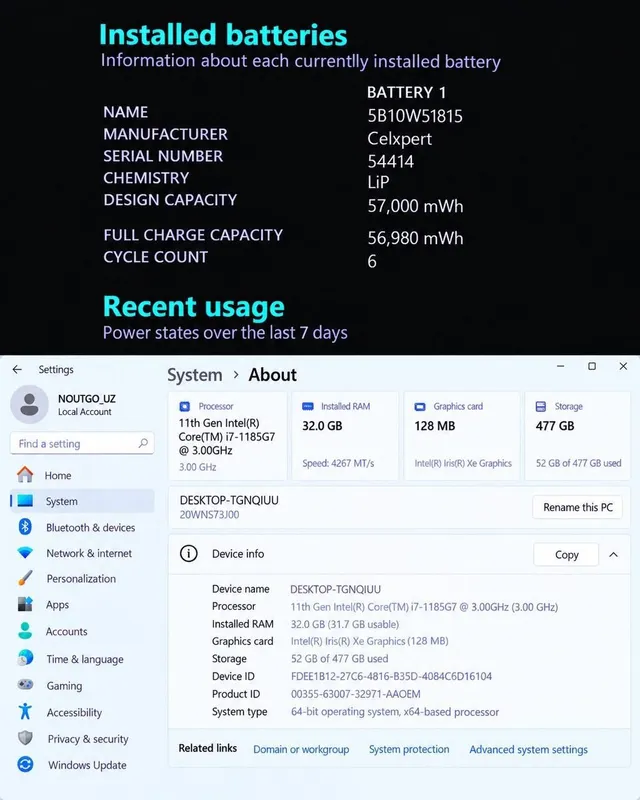Click the Installed RAM icon
This screenshot has width=640, height=800.
308,406
